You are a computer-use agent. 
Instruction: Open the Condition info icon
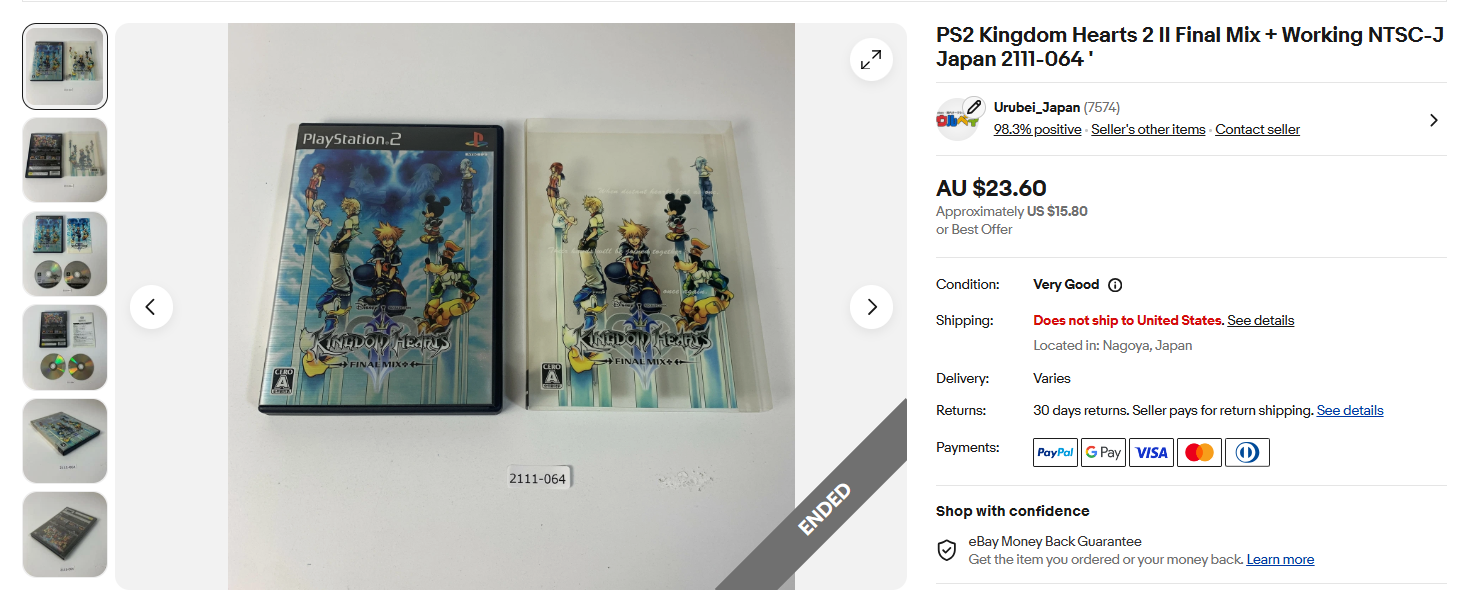(1115, 285)
